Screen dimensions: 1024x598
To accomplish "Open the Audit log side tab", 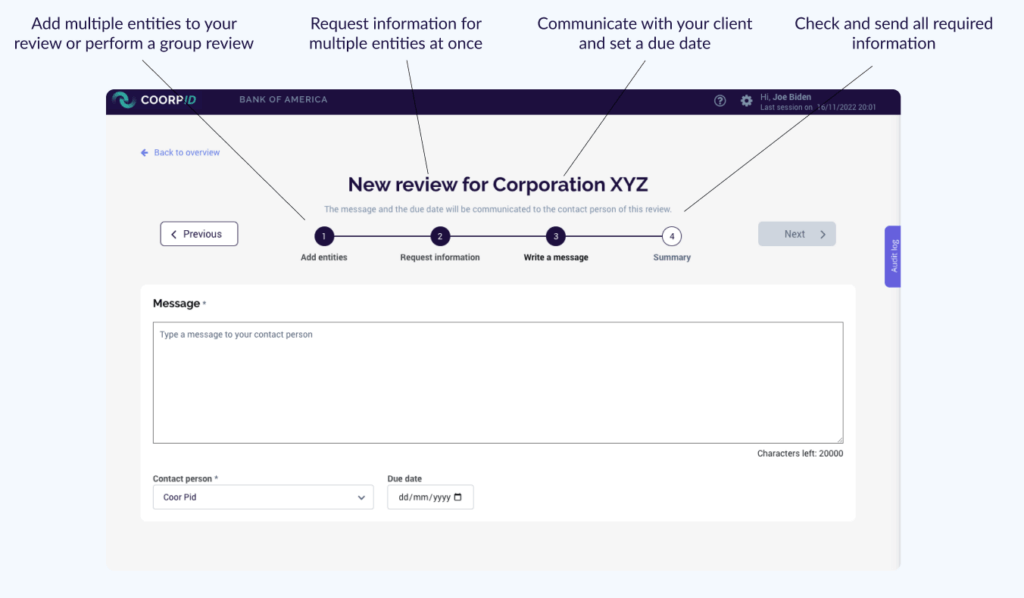I will [x=893, y=257].
